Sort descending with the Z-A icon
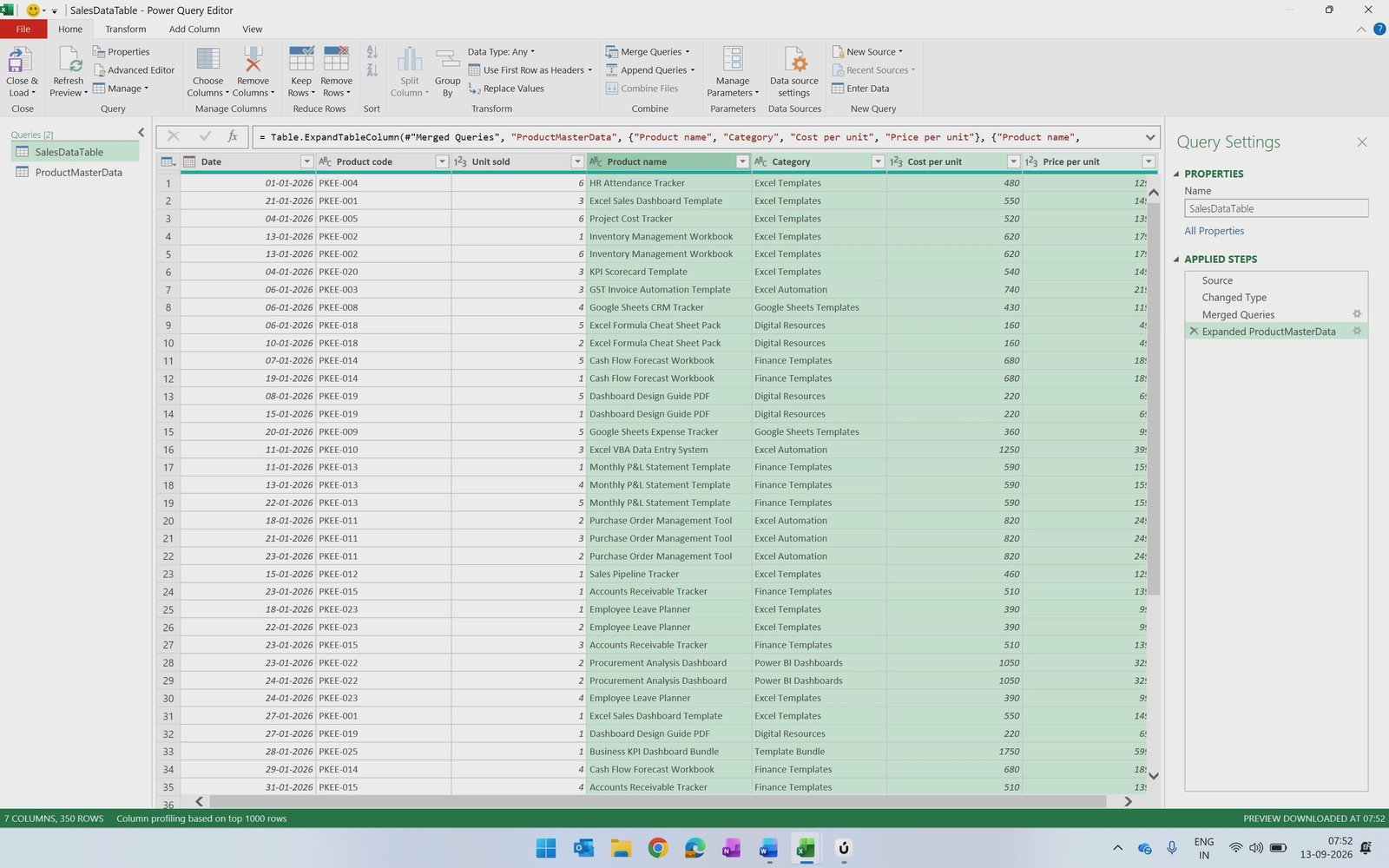Screen dimensions: 1389x868 coord(372,70)
